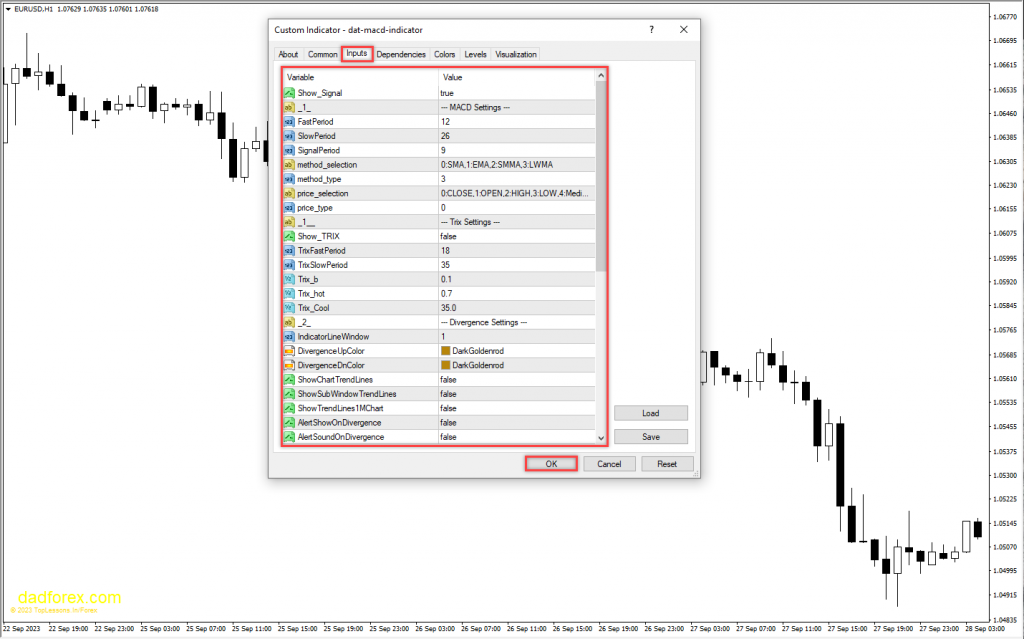The image size is (1024, 639).
Task: Click the price_type integer icon
Action: (289, 208)
